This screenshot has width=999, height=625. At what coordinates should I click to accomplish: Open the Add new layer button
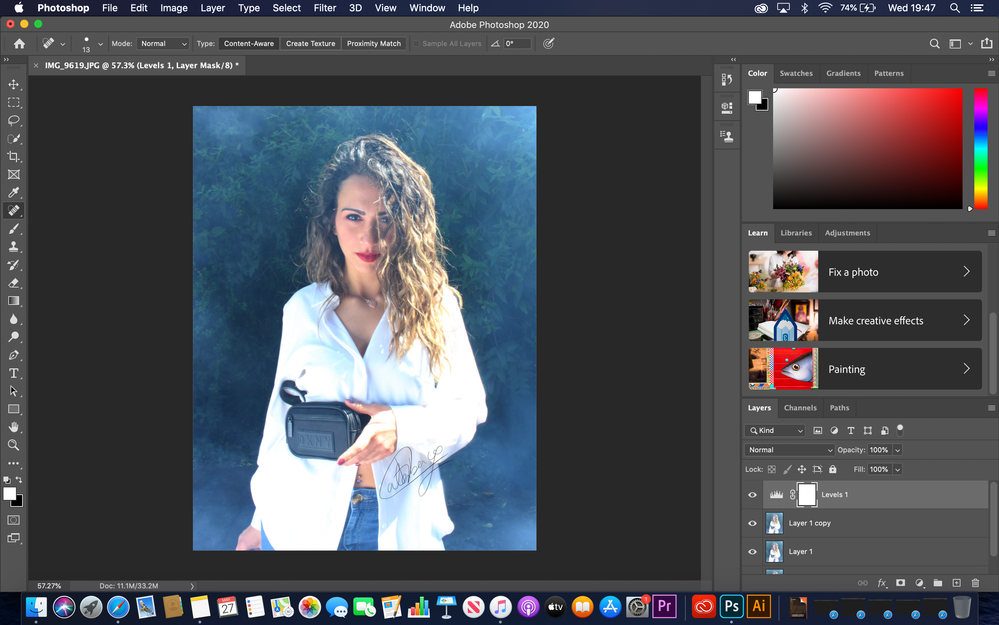tap(956, 583)
